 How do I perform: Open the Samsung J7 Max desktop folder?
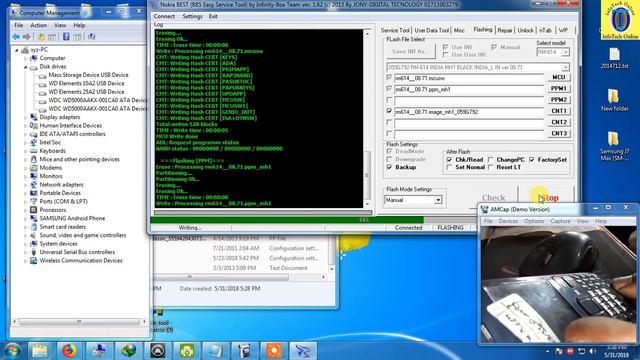click(614, 146)
